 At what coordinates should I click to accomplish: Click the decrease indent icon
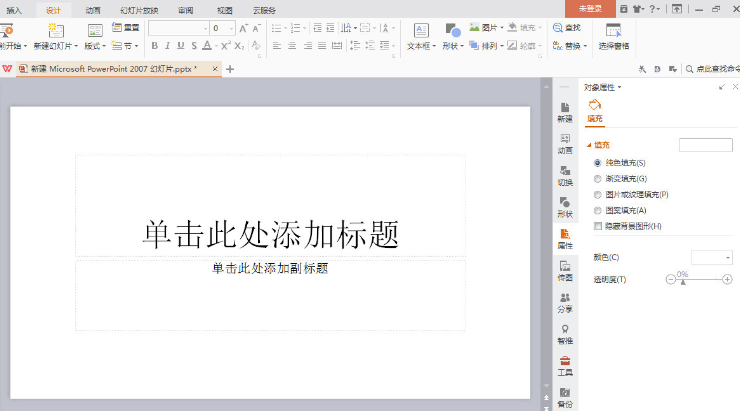[x=318, y=28]
